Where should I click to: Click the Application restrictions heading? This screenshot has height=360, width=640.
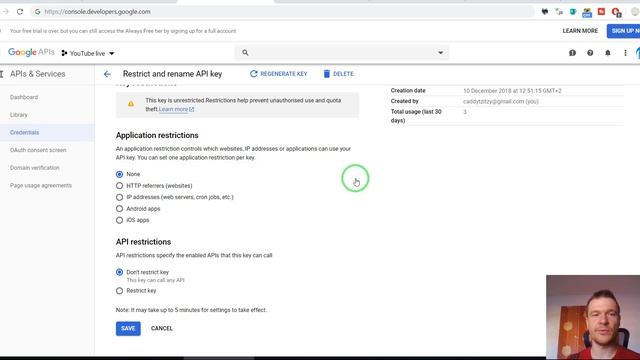tap(157, 135)
